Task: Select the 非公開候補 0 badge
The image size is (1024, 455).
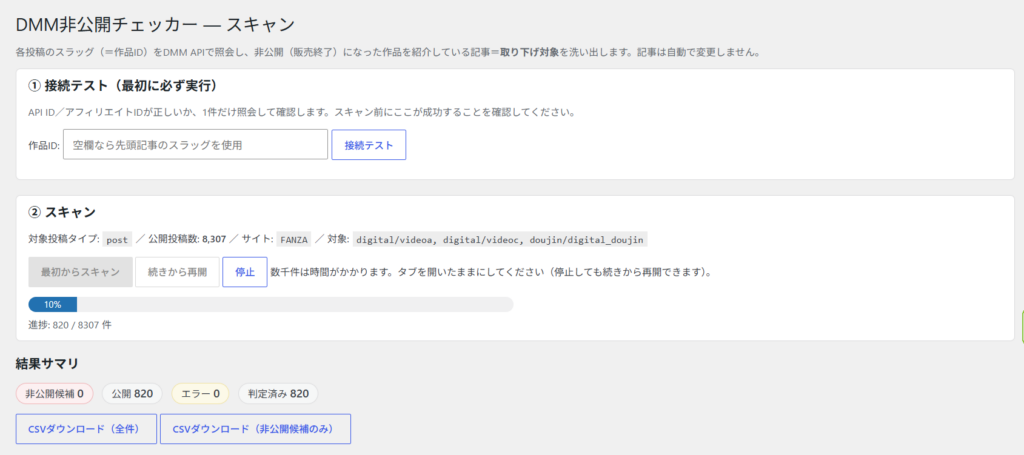Action: tap(55, 394)
